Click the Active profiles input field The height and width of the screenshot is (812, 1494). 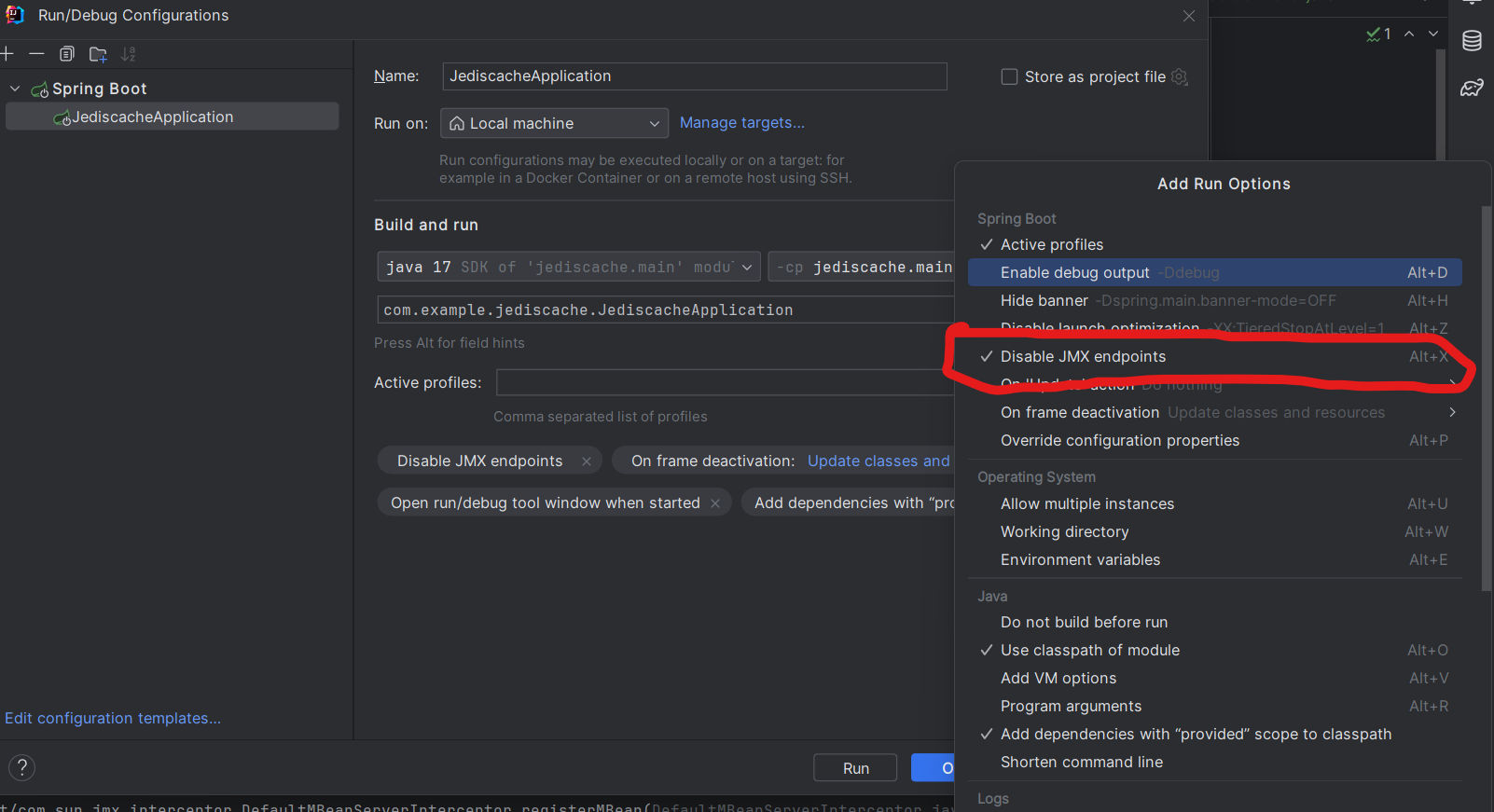pos(726,382)
